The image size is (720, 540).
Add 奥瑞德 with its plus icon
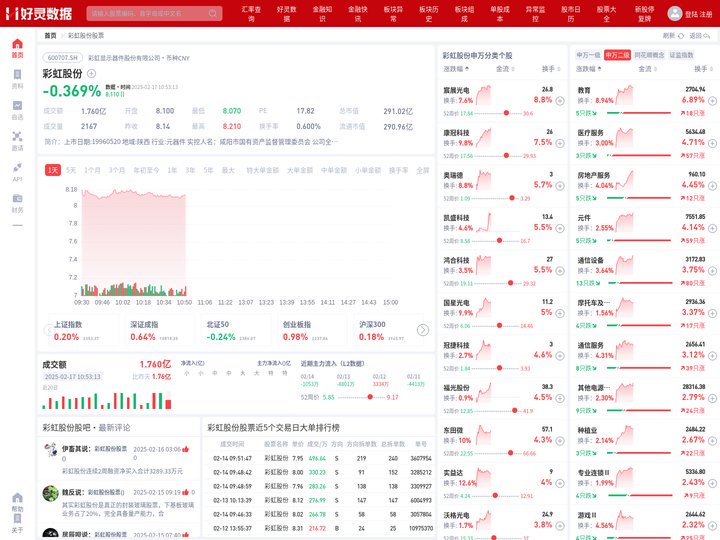560,186
